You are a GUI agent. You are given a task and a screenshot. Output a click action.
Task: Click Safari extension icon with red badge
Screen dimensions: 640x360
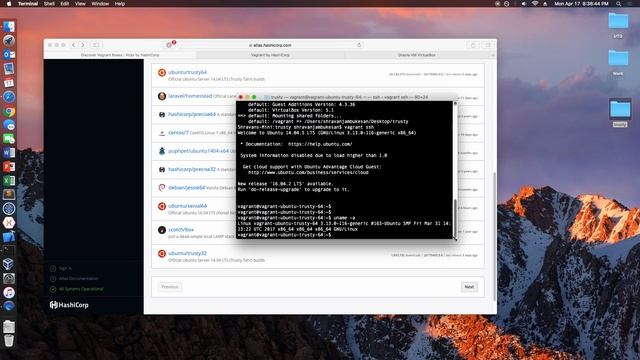click(x=170, y=44)
